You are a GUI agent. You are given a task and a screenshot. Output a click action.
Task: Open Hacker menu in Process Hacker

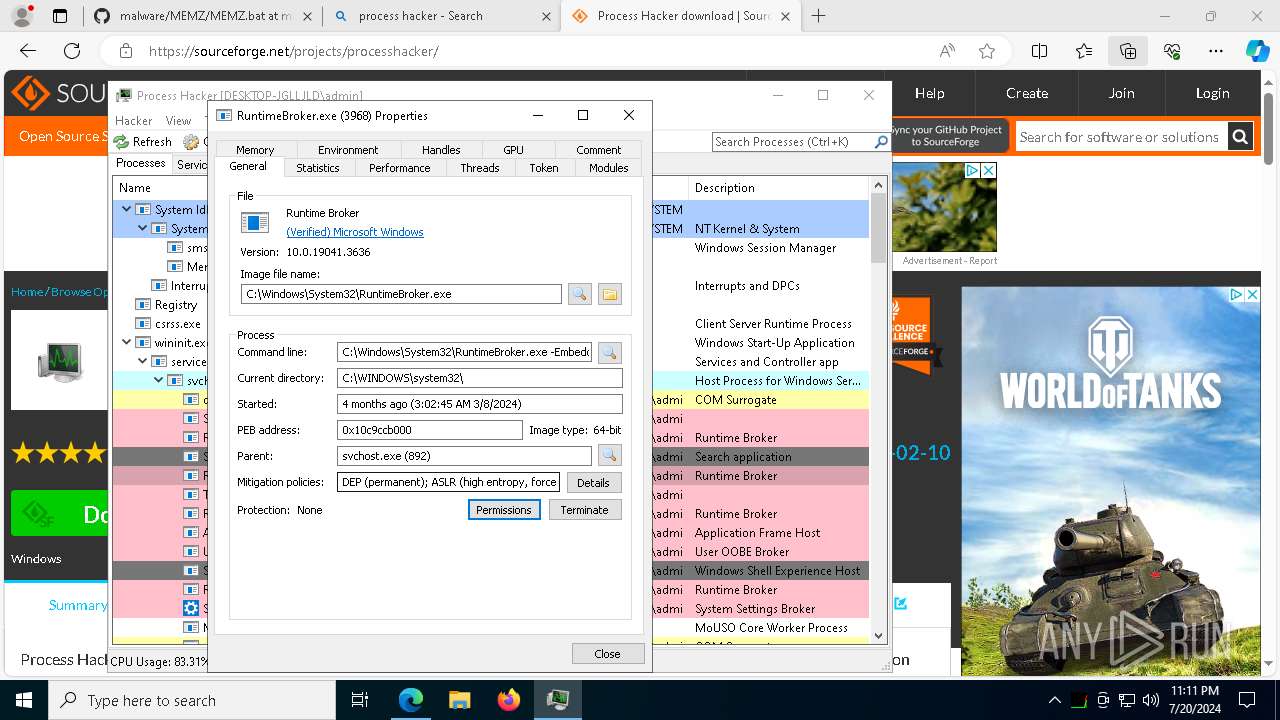tap(134, 120)
